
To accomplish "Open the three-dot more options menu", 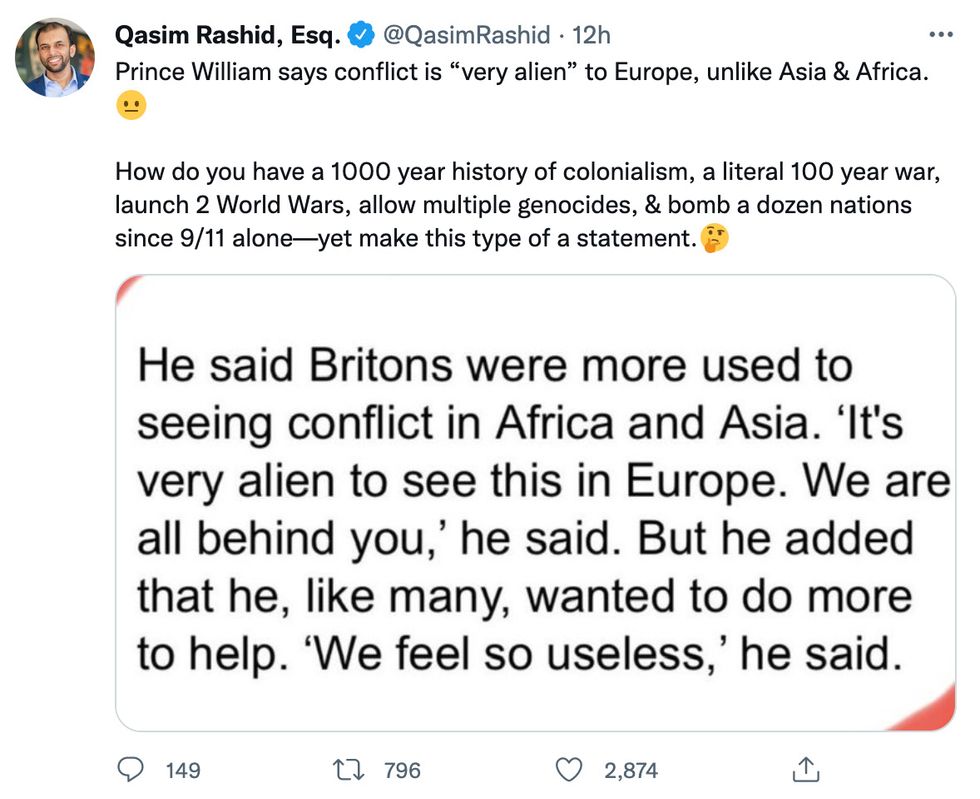I will point(941,33).
